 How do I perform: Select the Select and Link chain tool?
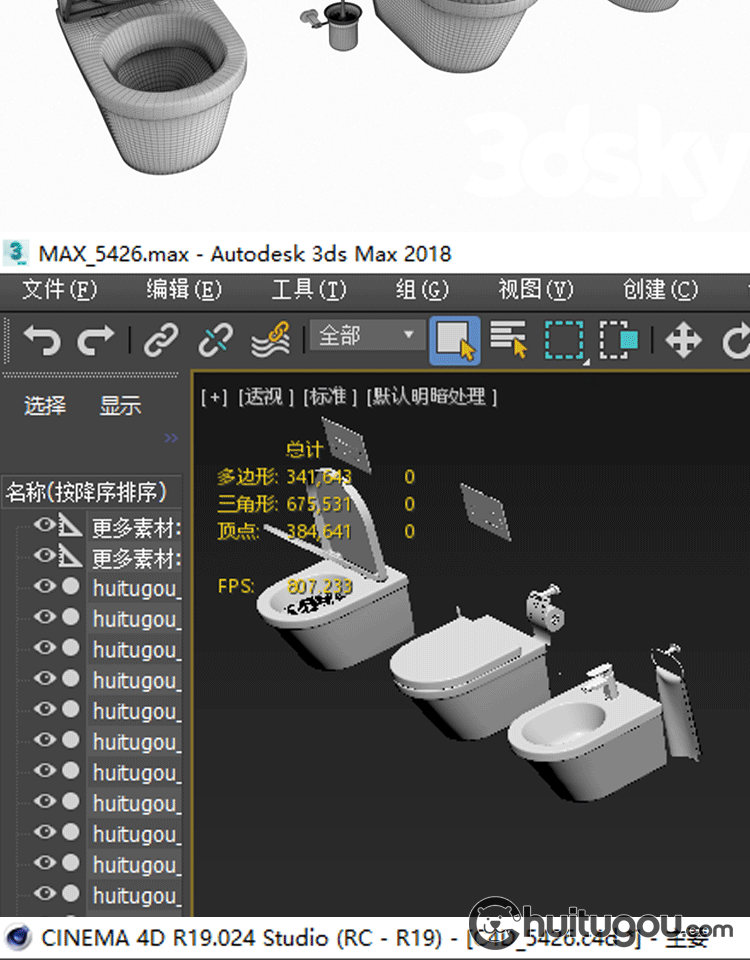click(161, 340)
